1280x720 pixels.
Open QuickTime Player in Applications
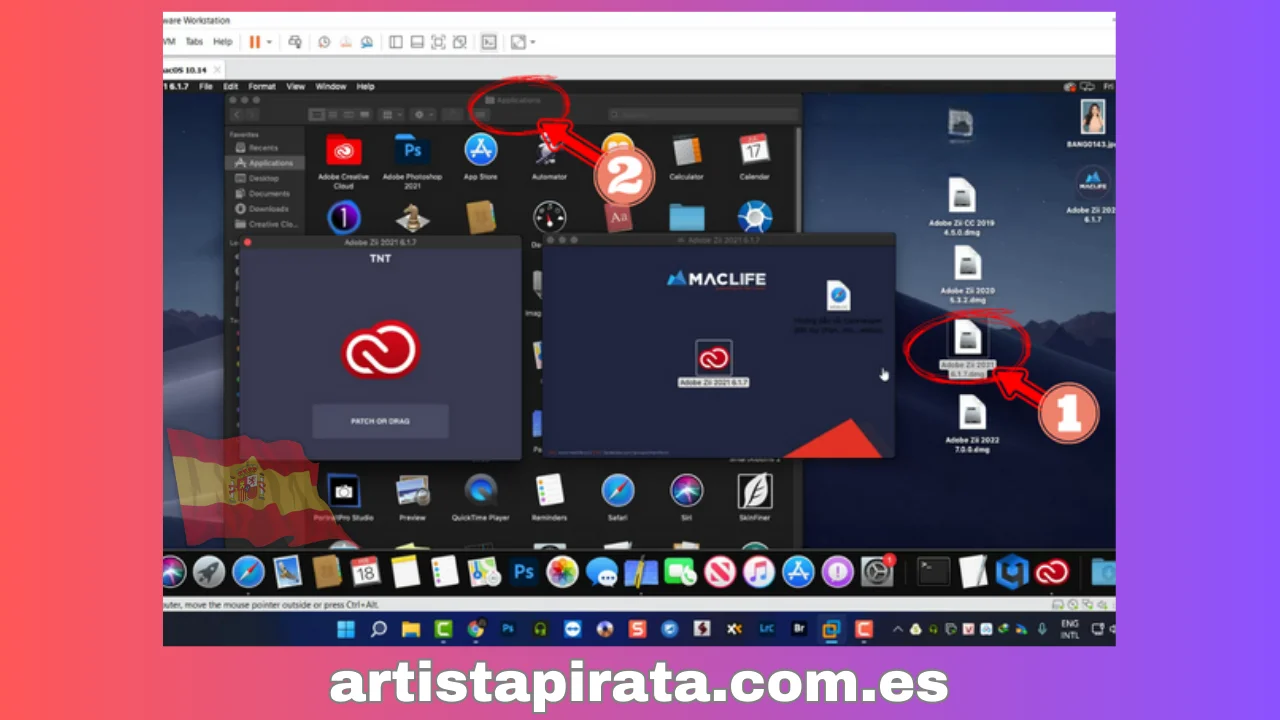point(481,490)
